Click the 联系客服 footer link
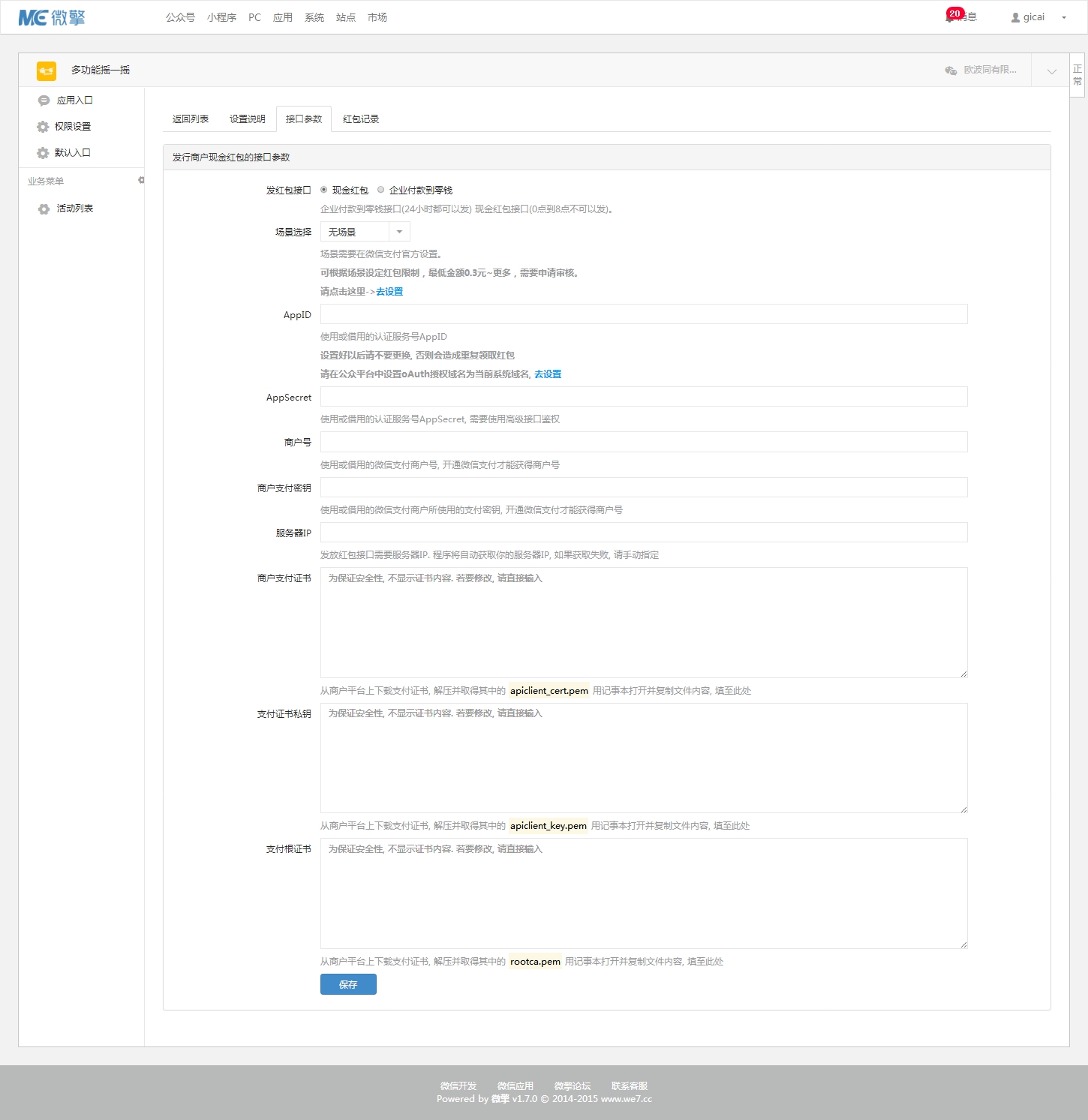1088x1120 pixels. 630,1086
